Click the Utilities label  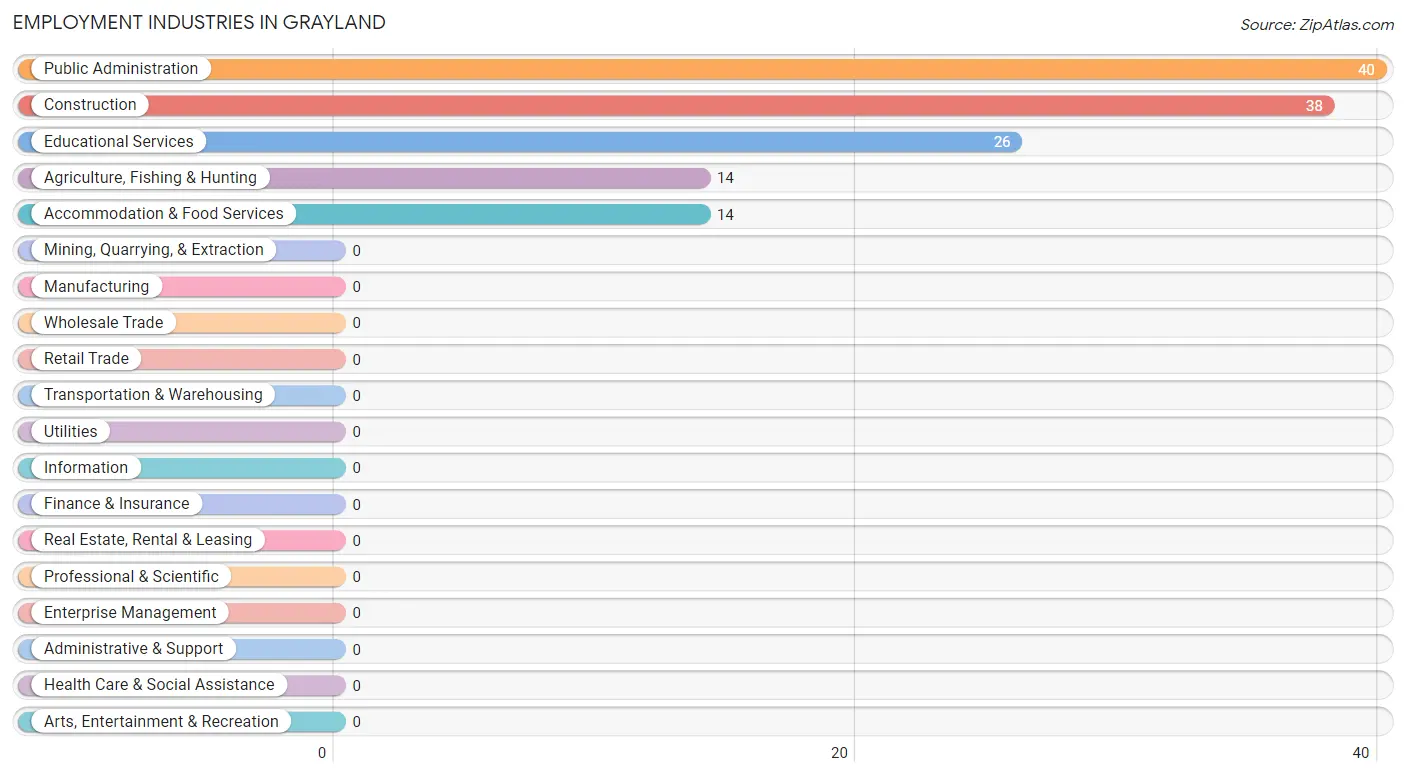coord(71,432)
